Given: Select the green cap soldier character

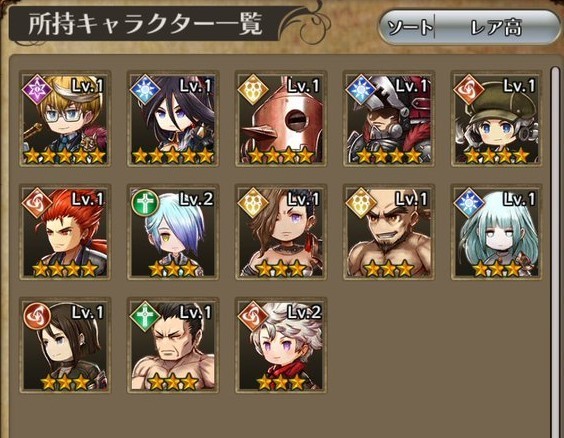Looking at the screenshot, I should [497, 119].
